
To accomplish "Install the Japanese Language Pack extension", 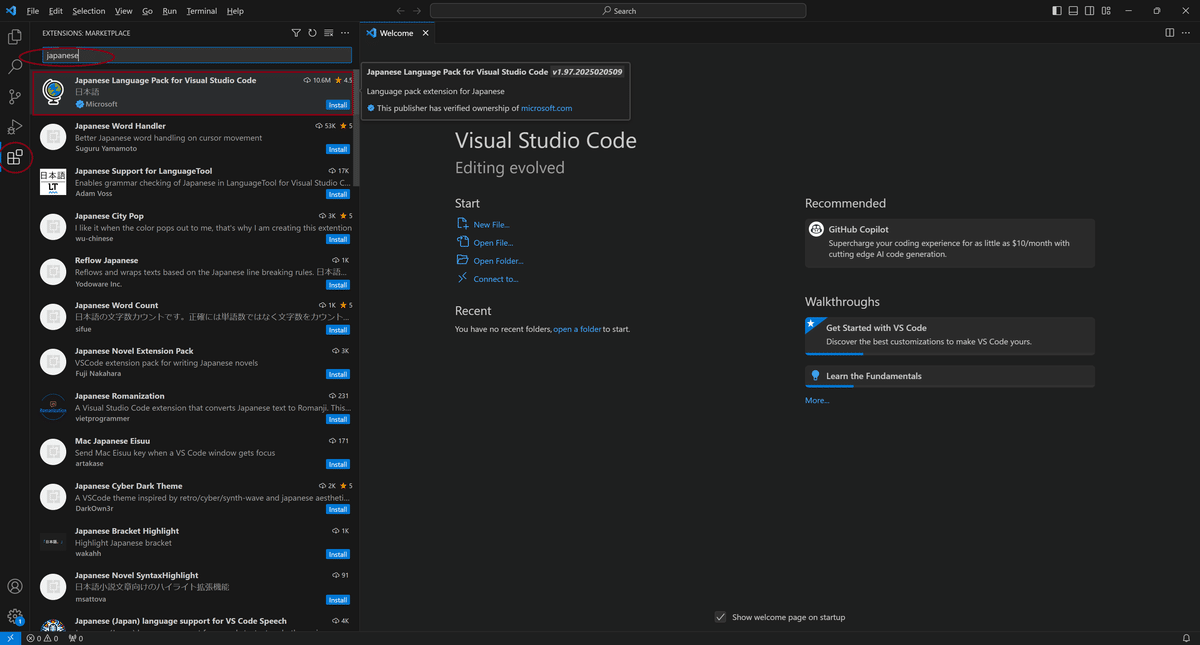I will pos(338,103).
